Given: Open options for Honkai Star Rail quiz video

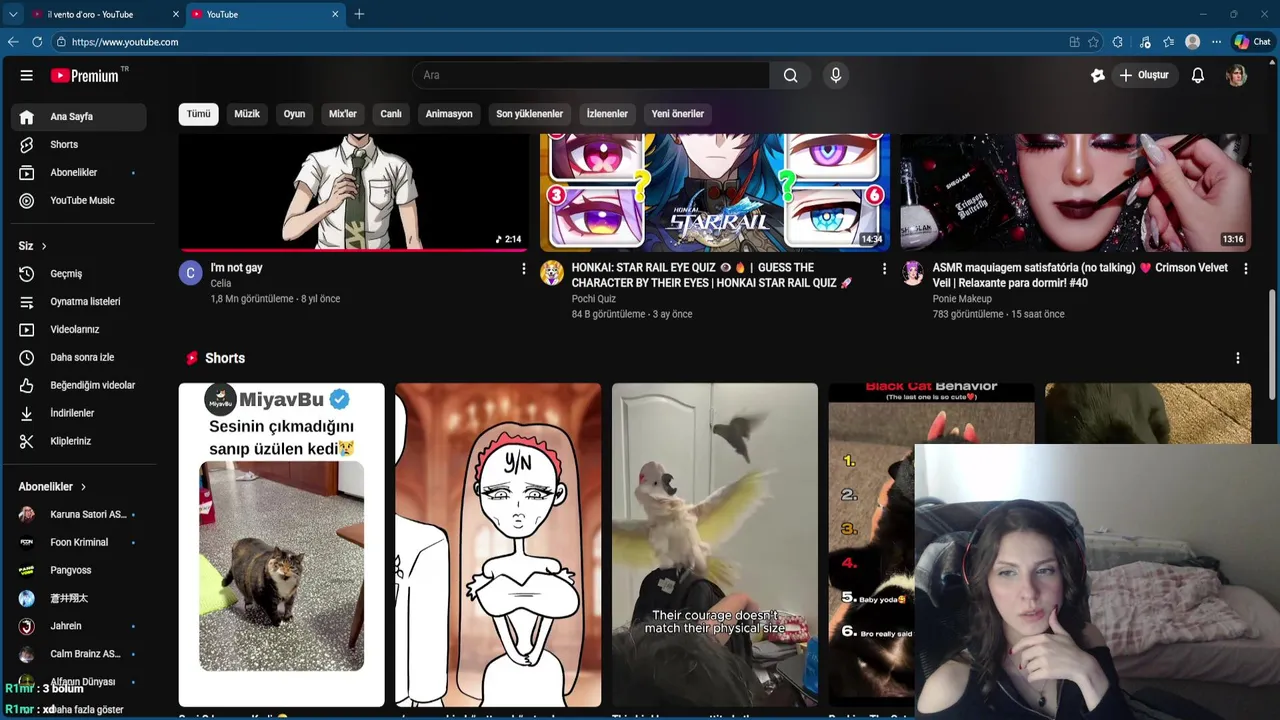Looking at the screenshot, I should [x=884, y=269].
